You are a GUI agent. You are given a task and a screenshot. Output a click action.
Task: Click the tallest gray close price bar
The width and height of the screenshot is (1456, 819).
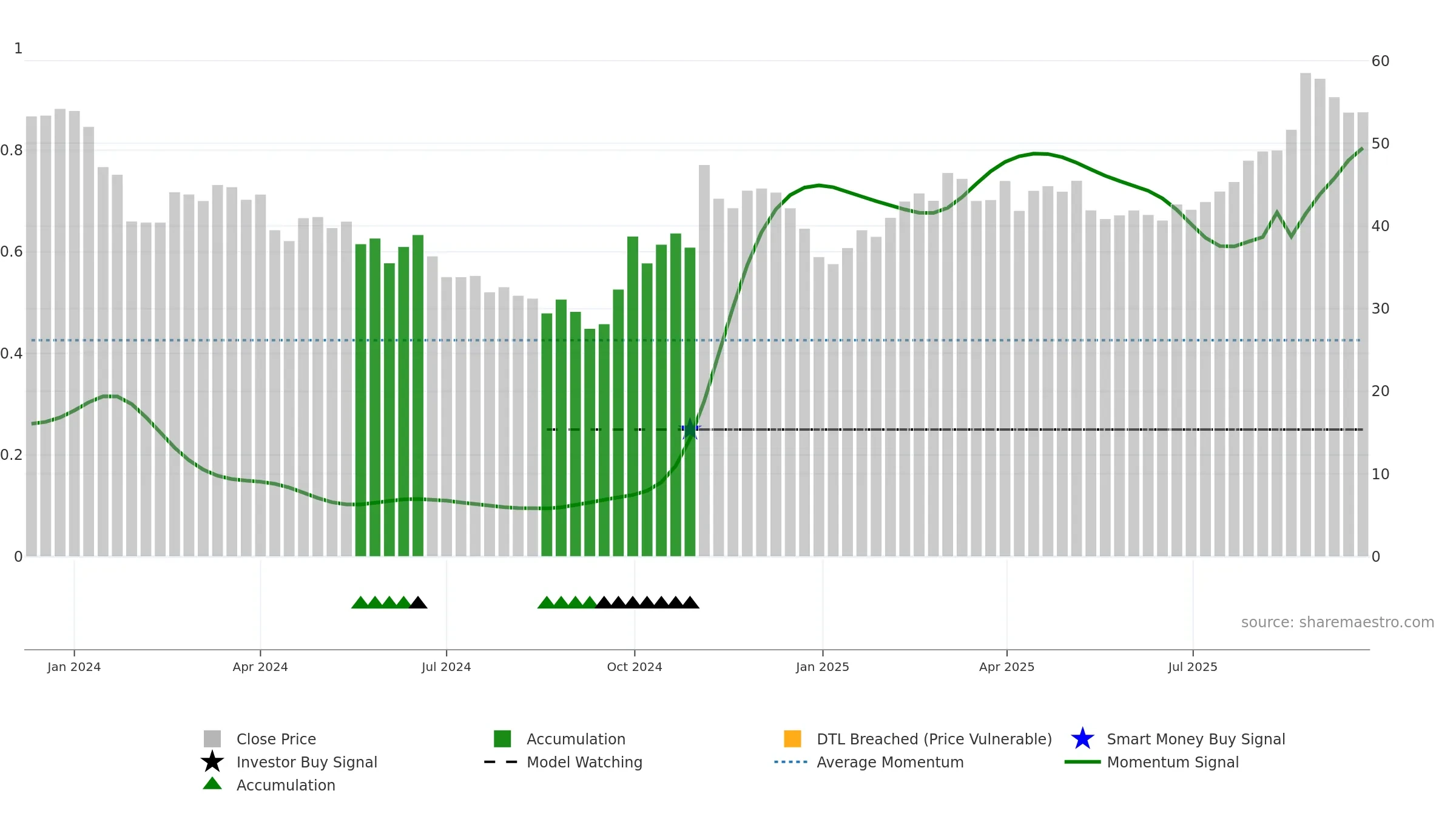coord(1306,314)
